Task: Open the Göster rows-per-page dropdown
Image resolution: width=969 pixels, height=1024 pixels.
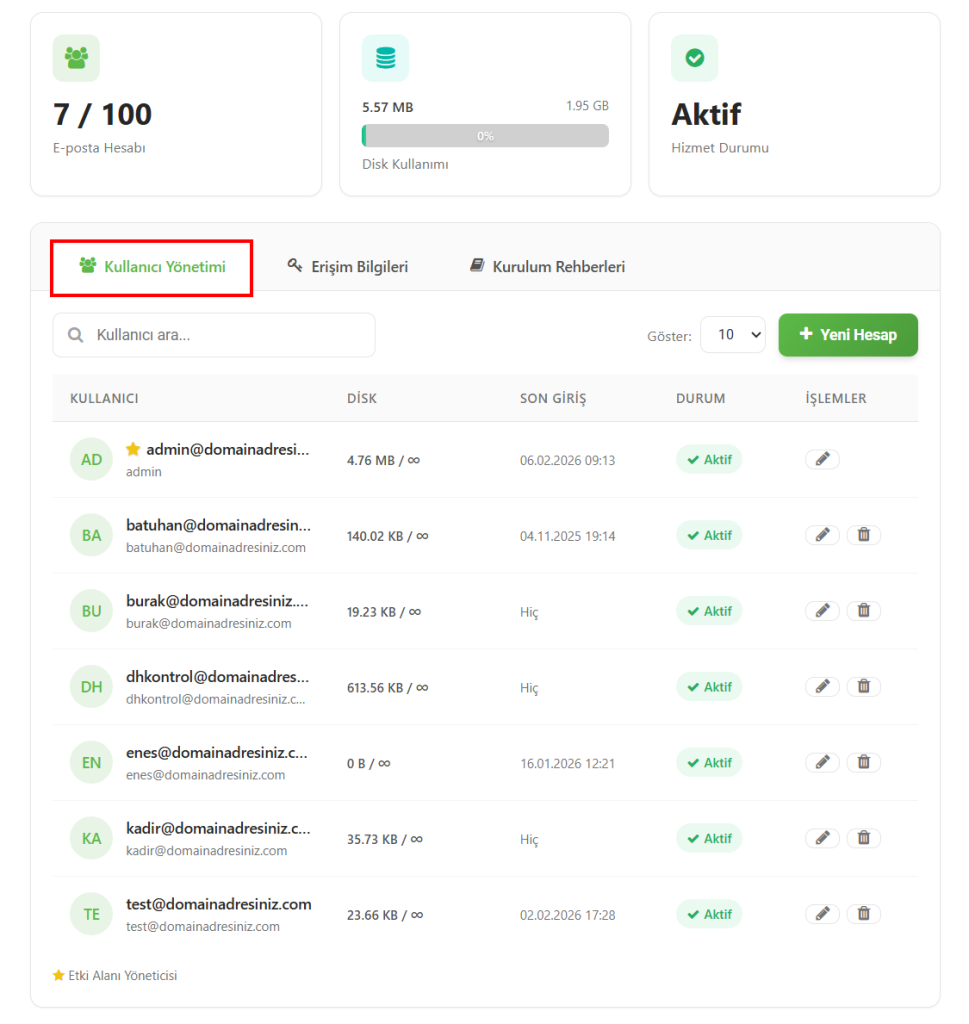Action: point(732,335)
